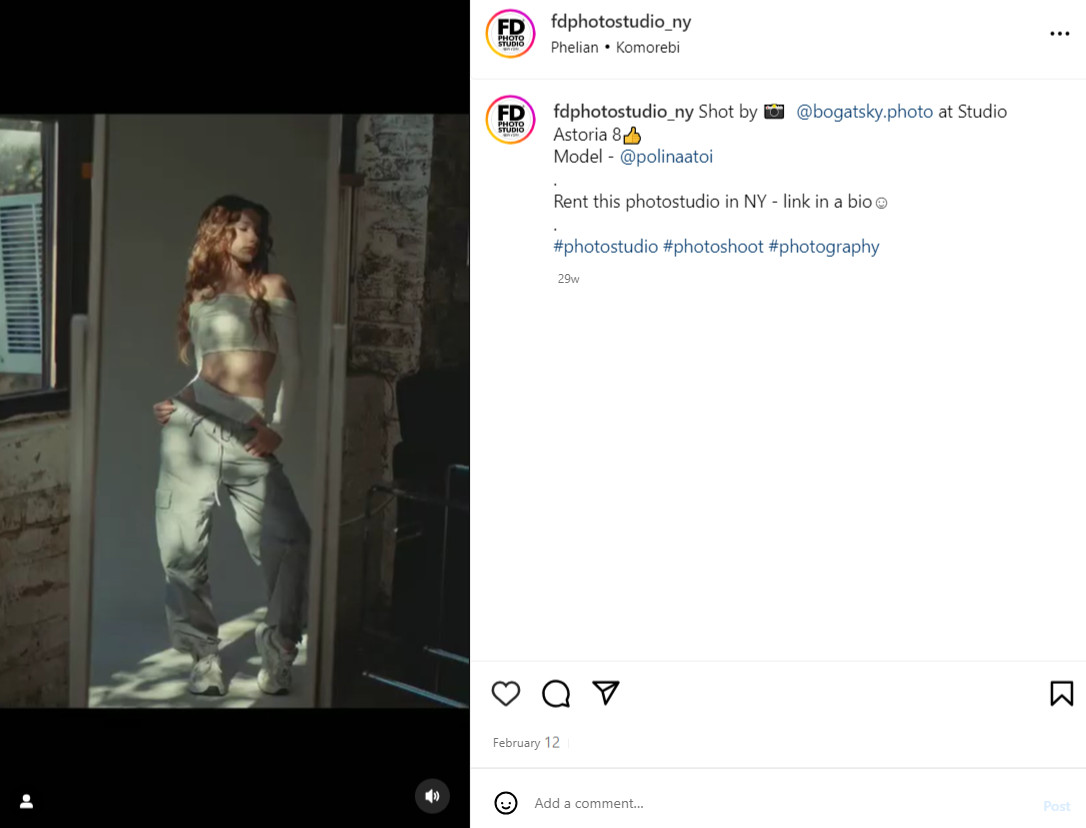Open the three-dot more options menu
This screenshot has height=828, width=1086.
click(x=1059, y=33)
